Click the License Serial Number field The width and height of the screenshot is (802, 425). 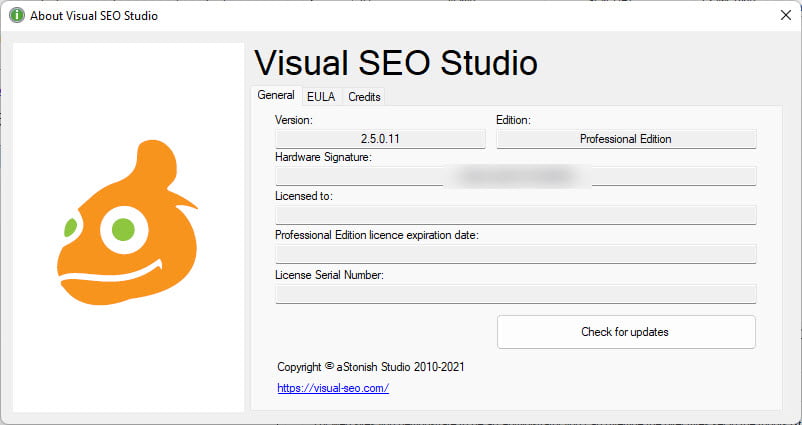click(x=516, y=294)
